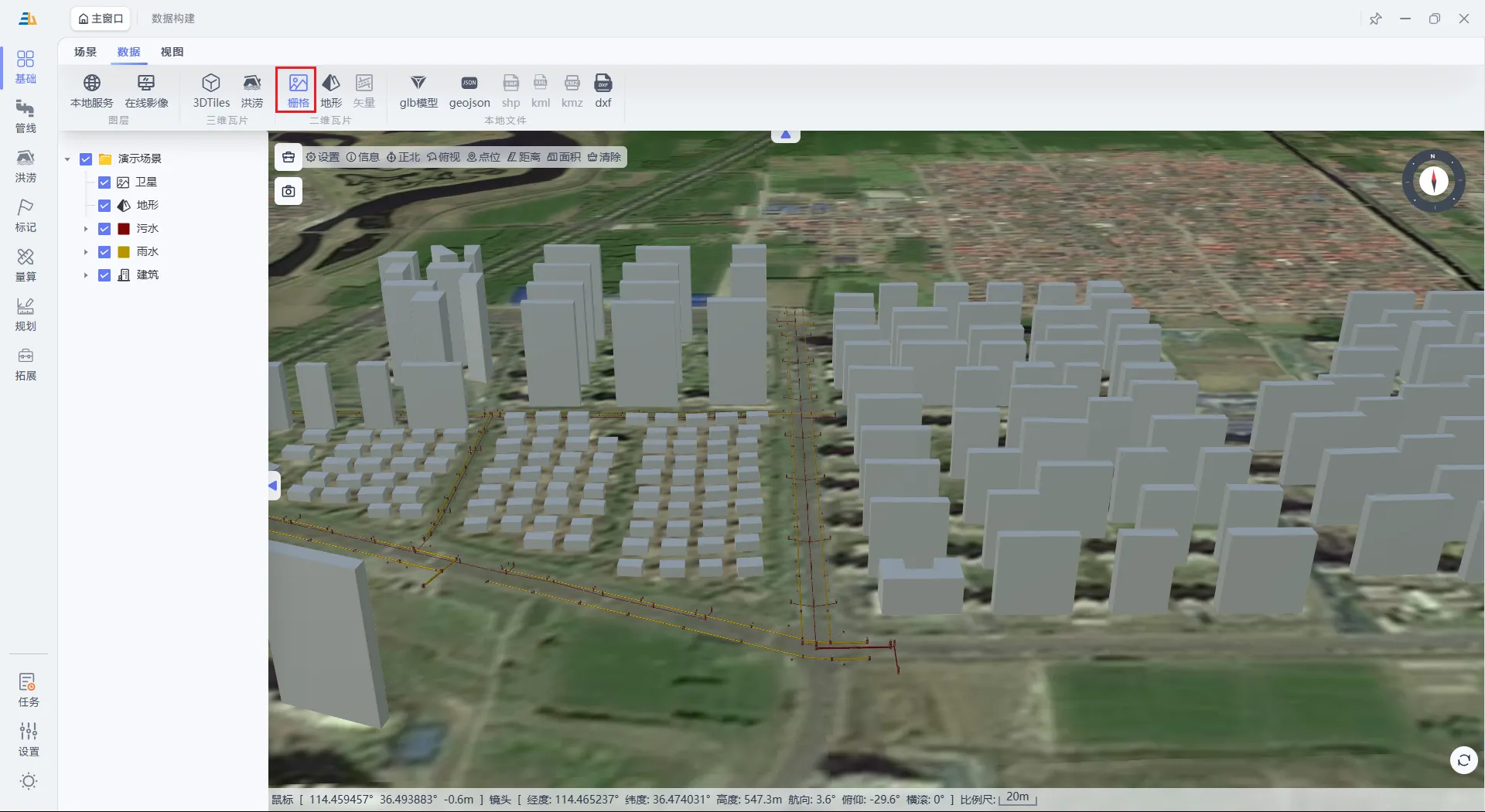Open the 量算 measurement sidebar section
Viewport: 1485px width, 812px height.
[26, 265]
